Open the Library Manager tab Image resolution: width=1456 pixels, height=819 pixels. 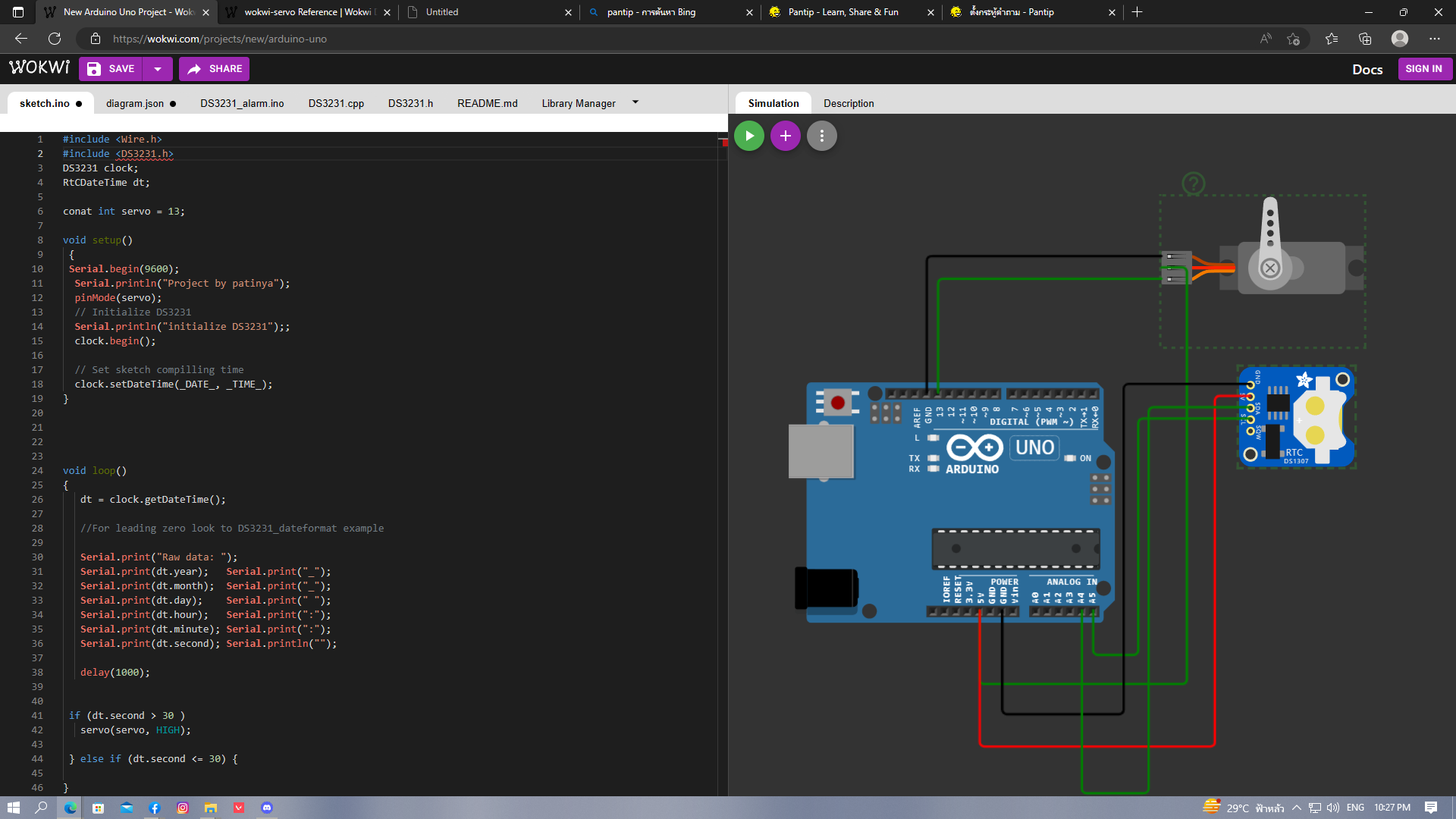point(578,104)
